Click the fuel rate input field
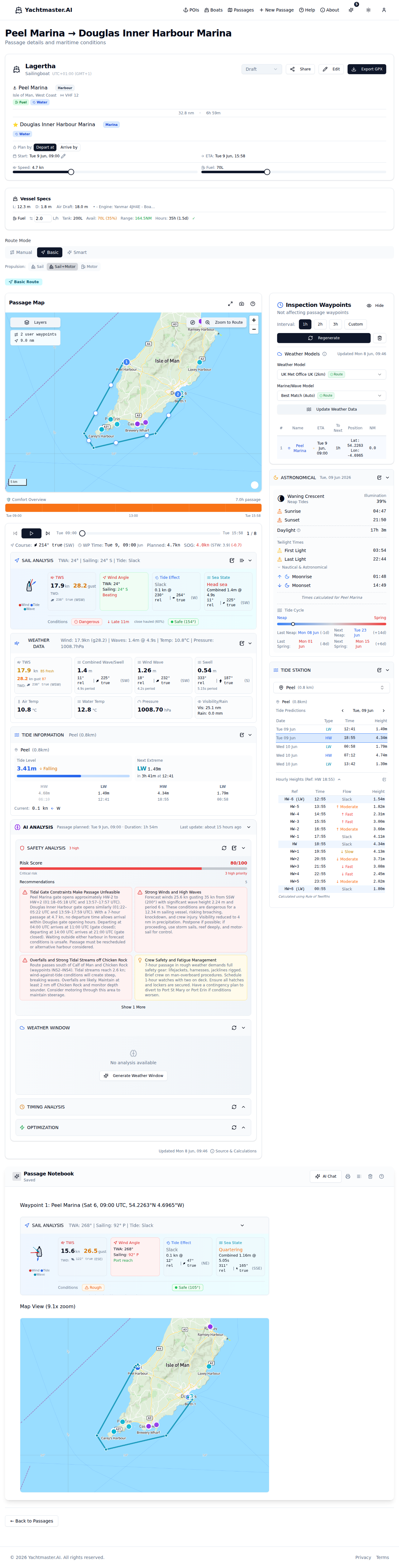 [x=42, y=218]
